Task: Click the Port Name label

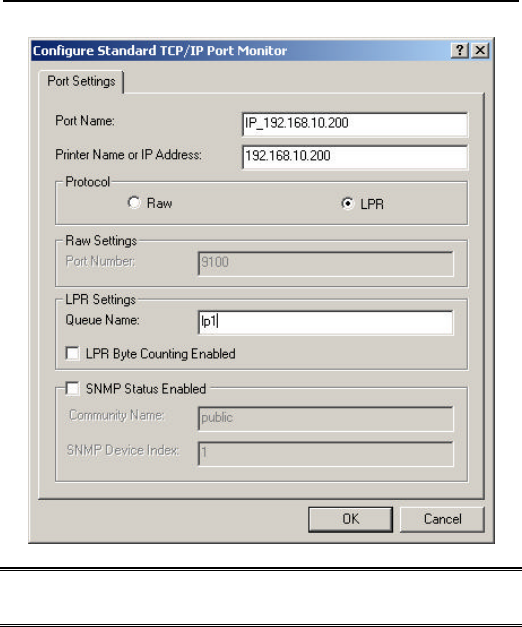Action: (x=85, y=121)
